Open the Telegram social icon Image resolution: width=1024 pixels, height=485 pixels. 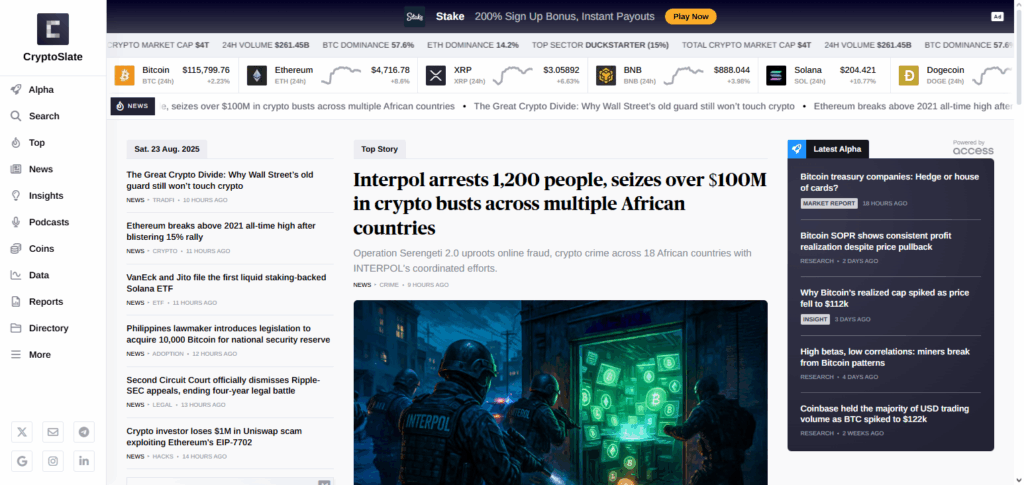tap(84, 431)
